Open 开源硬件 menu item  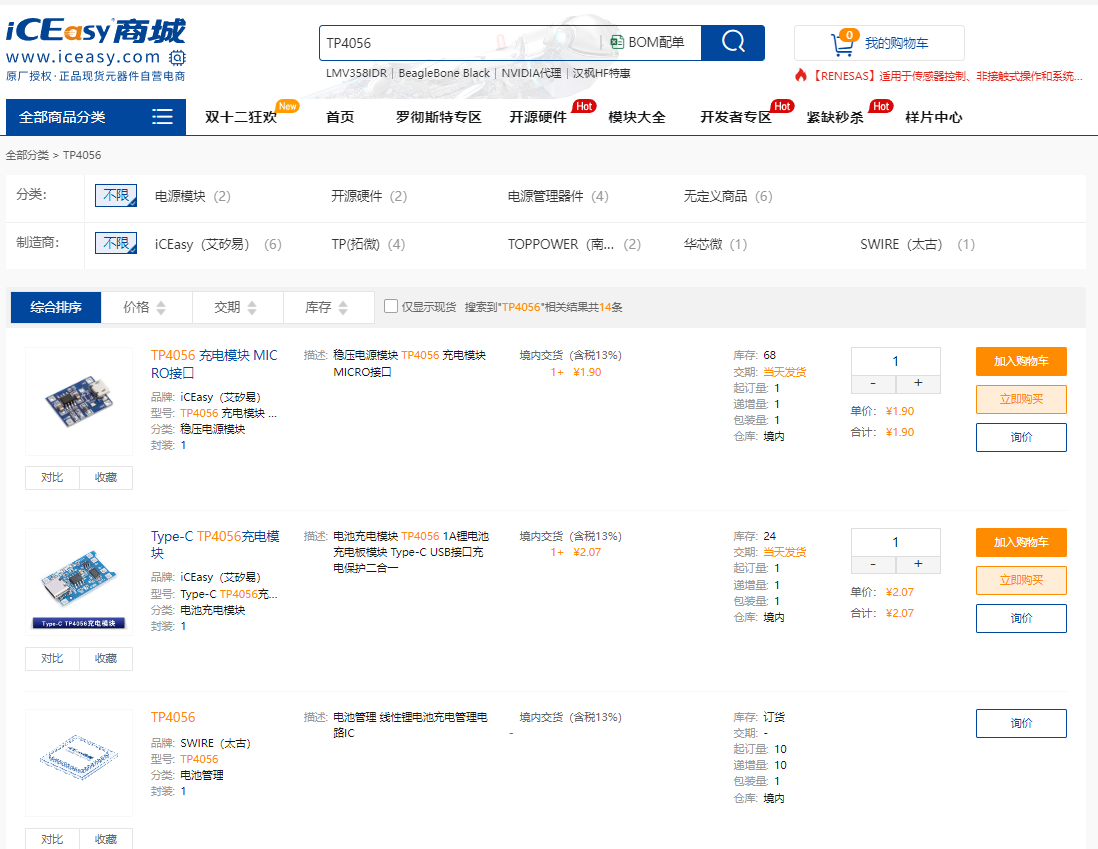point(538,117)
